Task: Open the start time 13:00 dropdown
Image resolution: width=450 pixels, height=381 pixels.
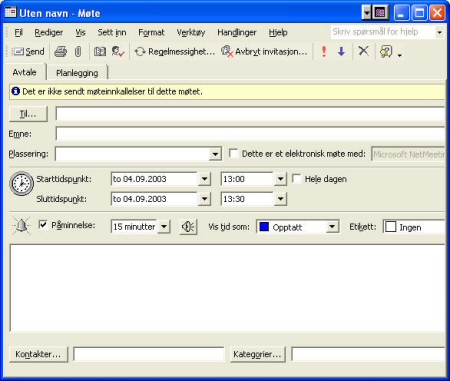Action: click(280, 179)
